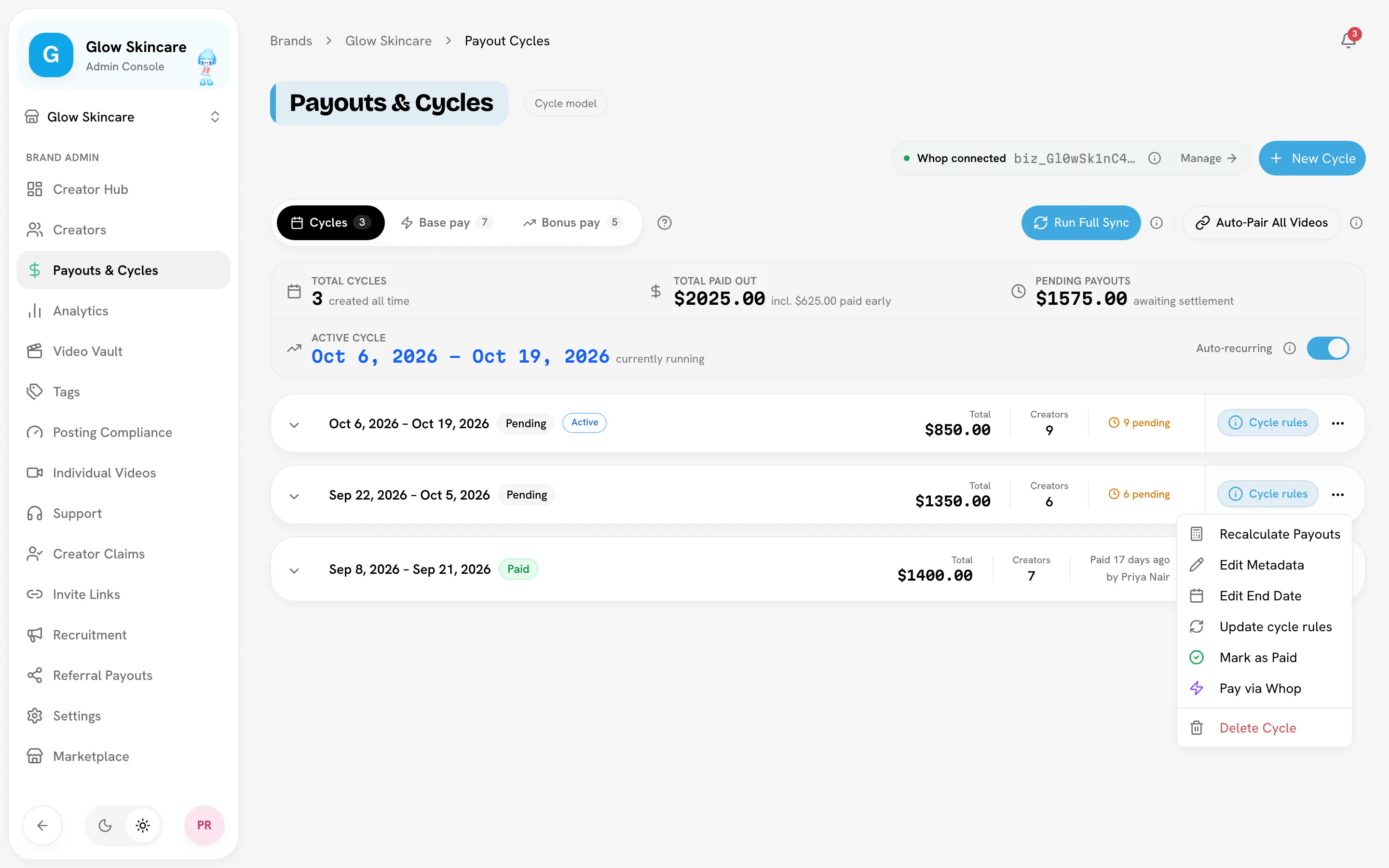Toggle the Auto-recurring switch
This screenshot has height=868, width=1389.
coord(1328,349)
